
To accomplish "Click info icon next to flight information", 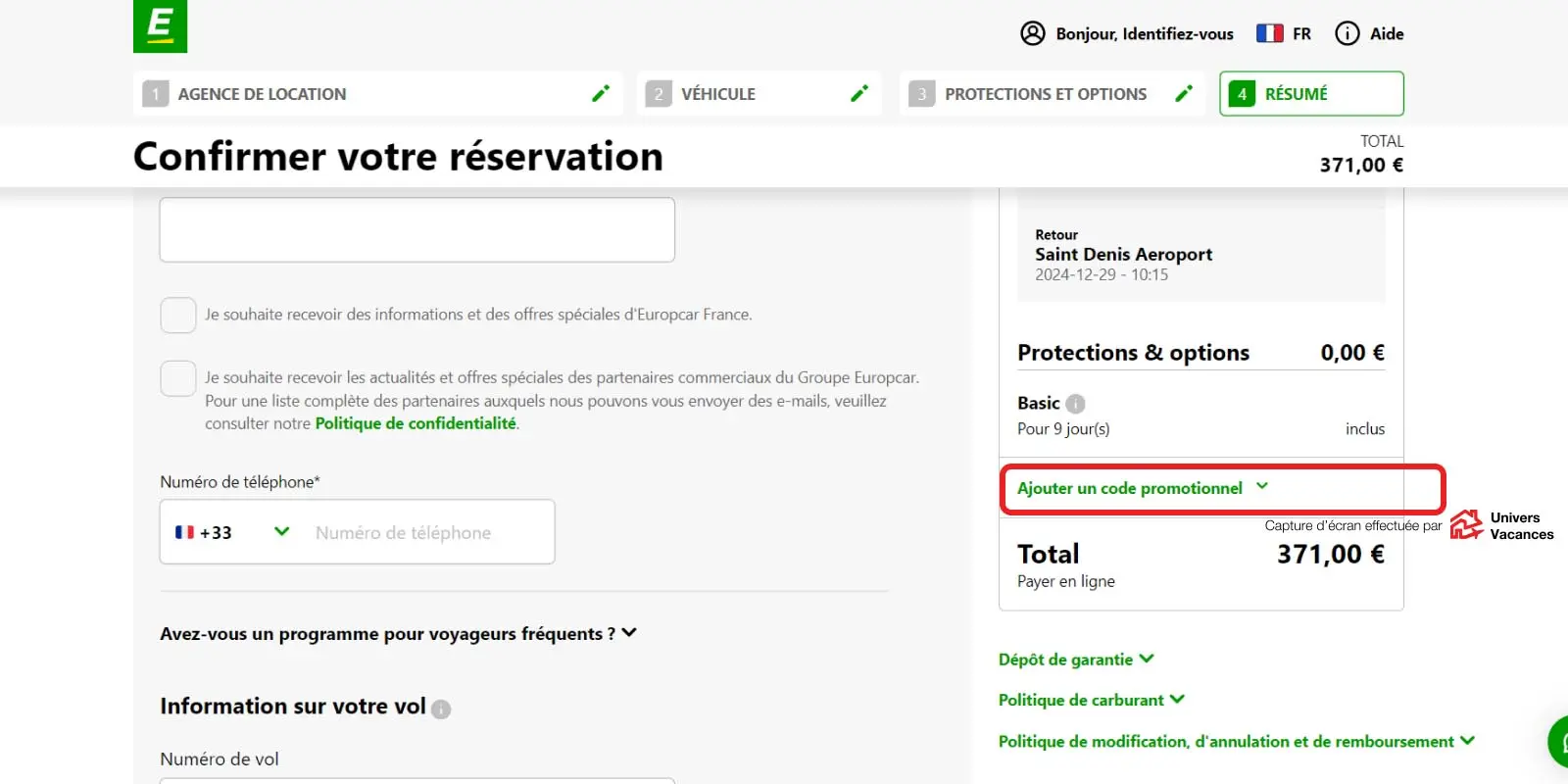I will [x=441, y=709].
